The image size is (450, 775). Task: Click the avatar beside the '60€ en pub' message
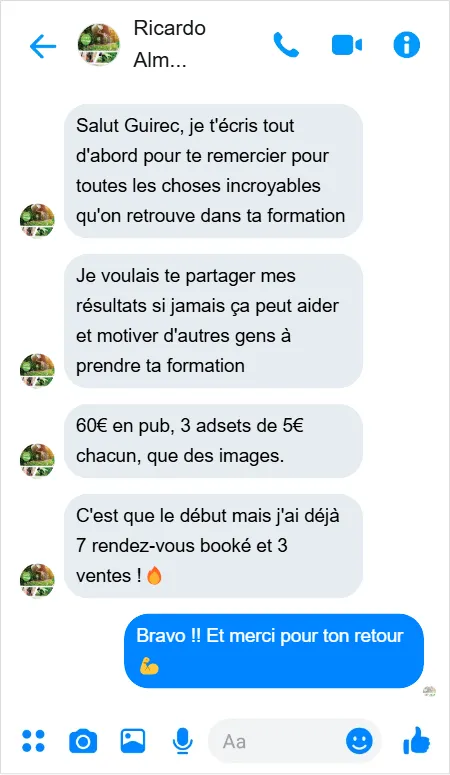point(37,460)
